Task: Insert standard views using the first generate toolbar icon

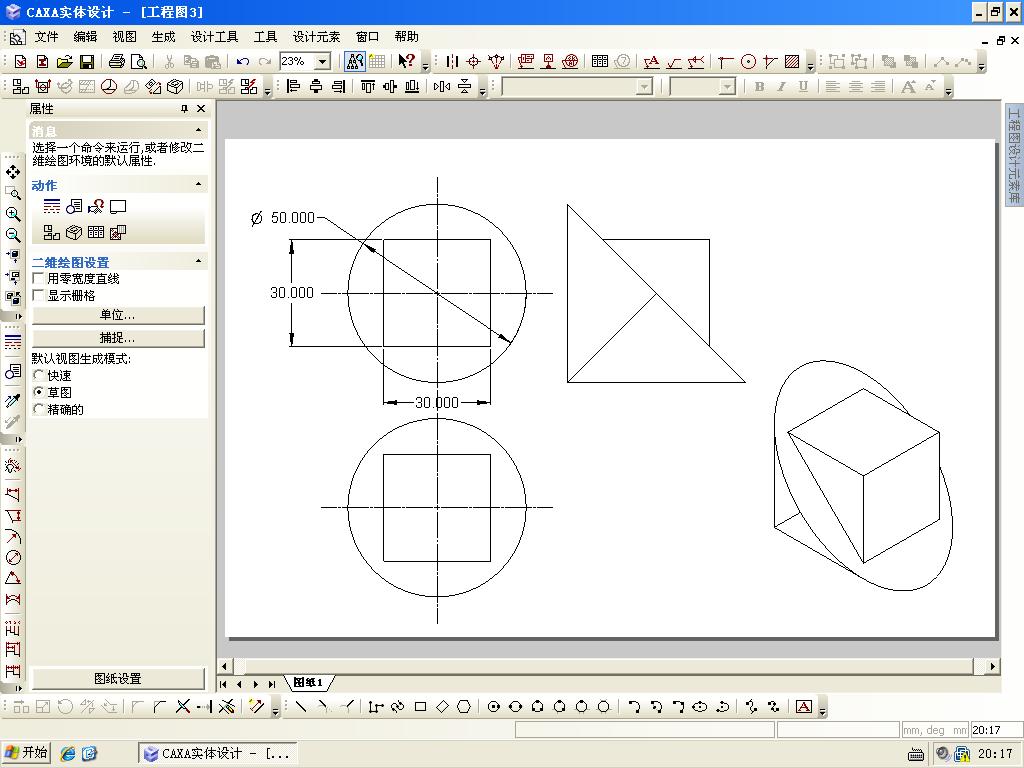Action: (x=20, y=86)
